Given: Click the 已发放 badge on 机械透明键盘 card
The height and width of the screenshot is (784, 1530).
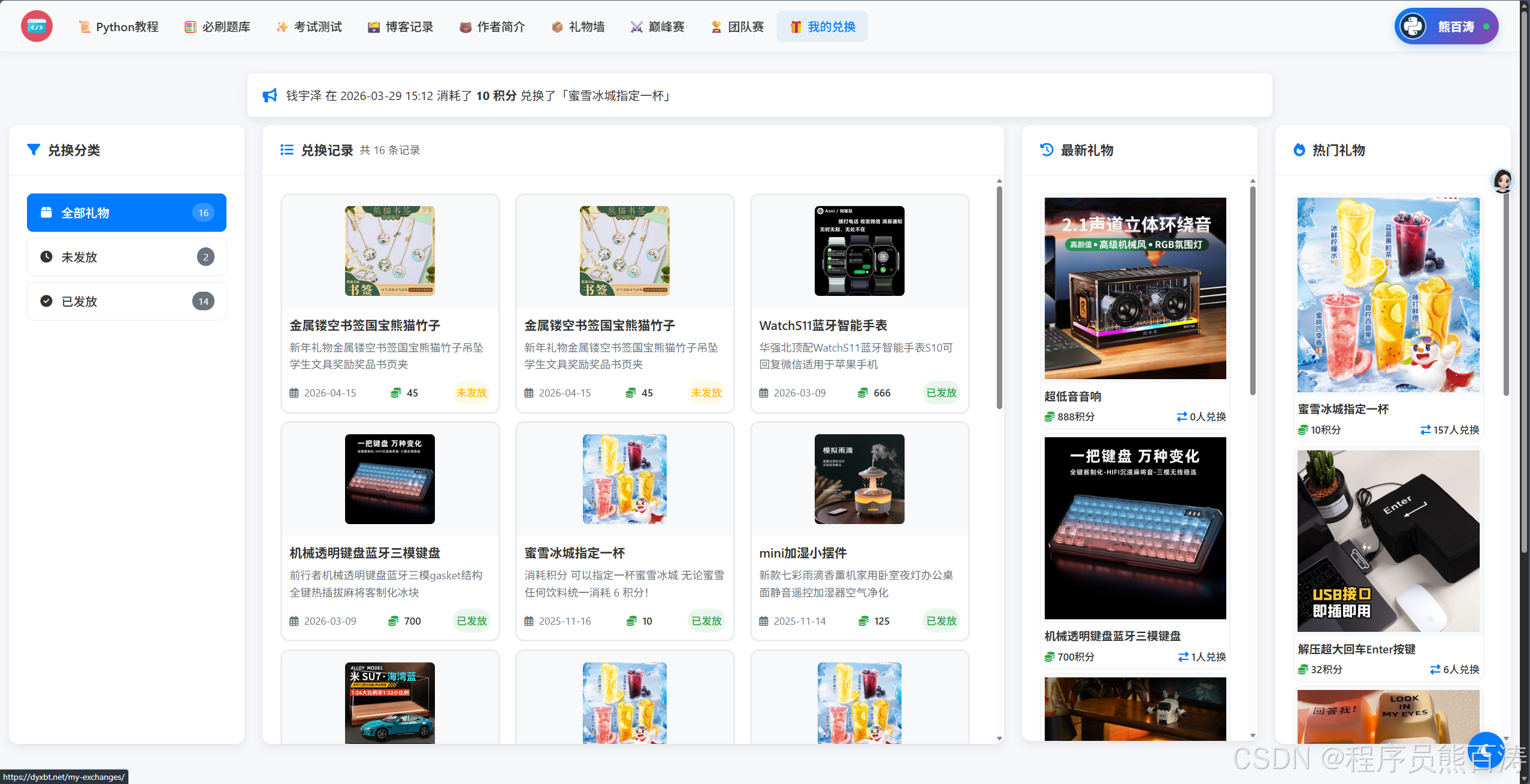Looking at the screenshot, I should 471,621.
